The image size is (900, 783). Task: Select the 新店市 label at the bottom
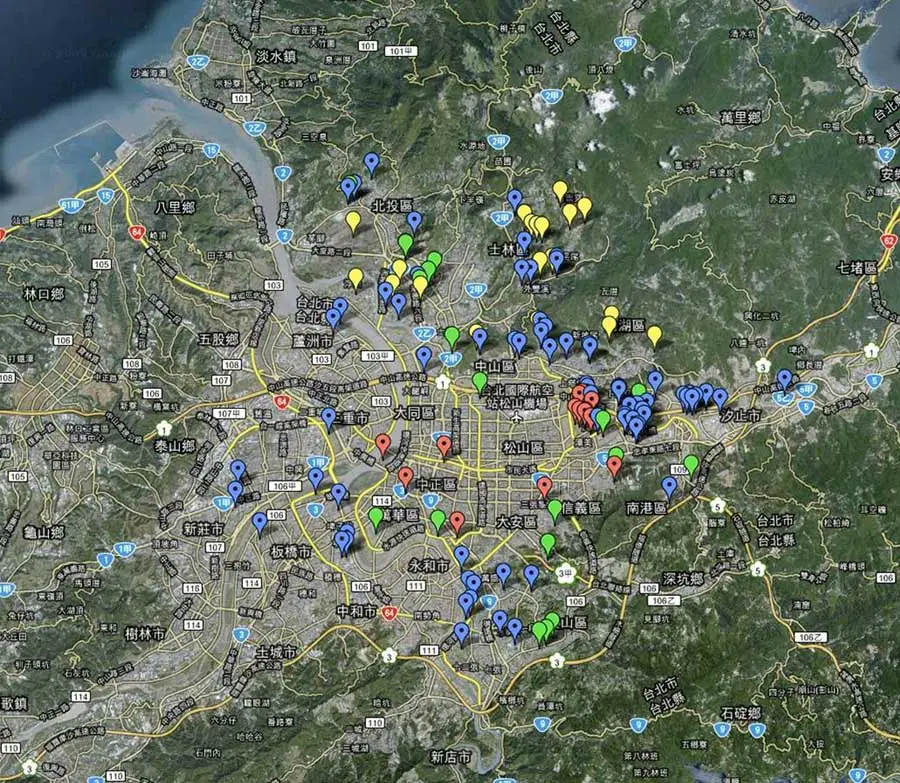(451, 757)
